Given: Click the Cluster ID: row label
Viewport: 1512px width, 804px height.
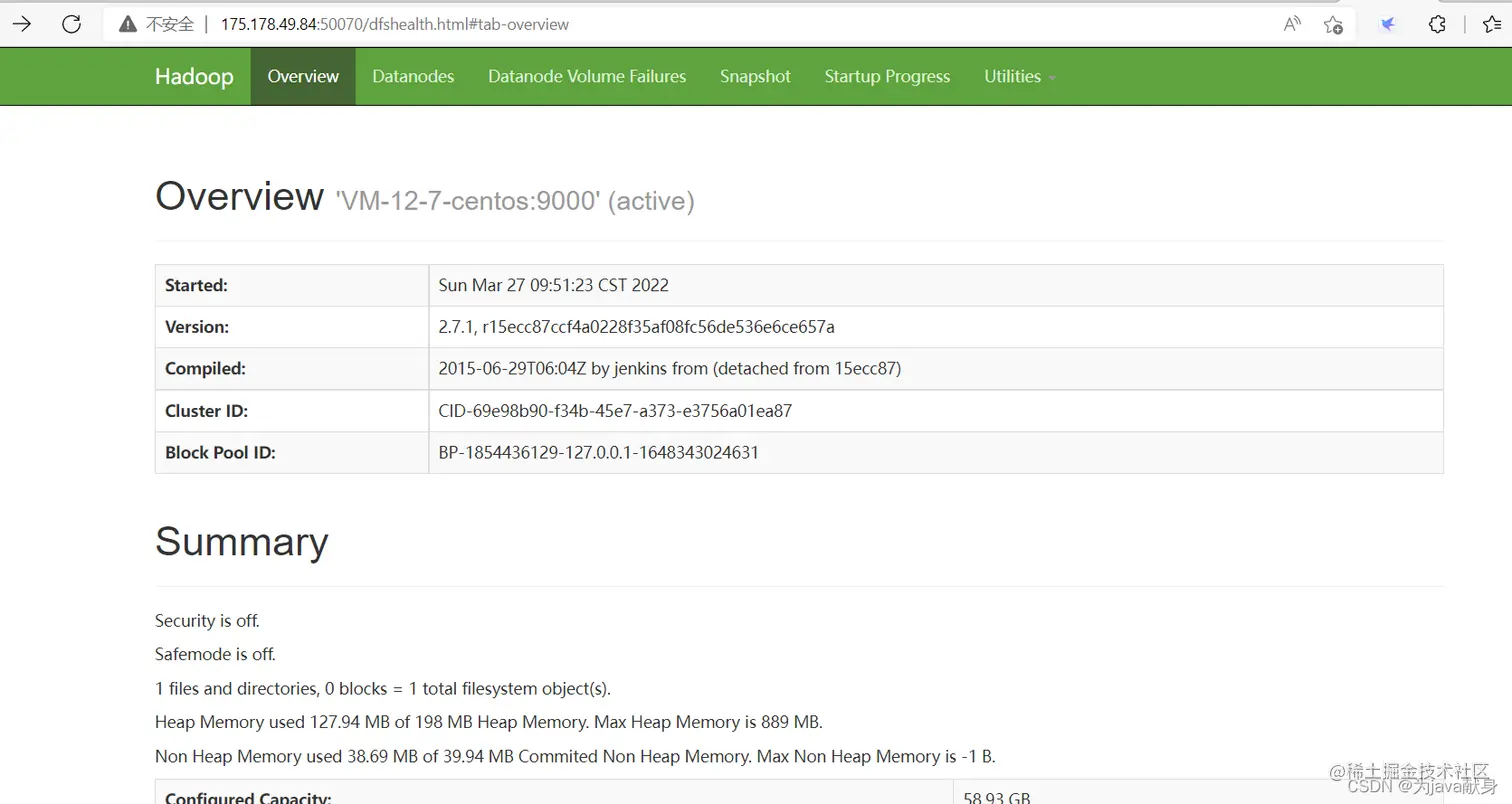Looking at the screenshot, I should tap(206, 411).
